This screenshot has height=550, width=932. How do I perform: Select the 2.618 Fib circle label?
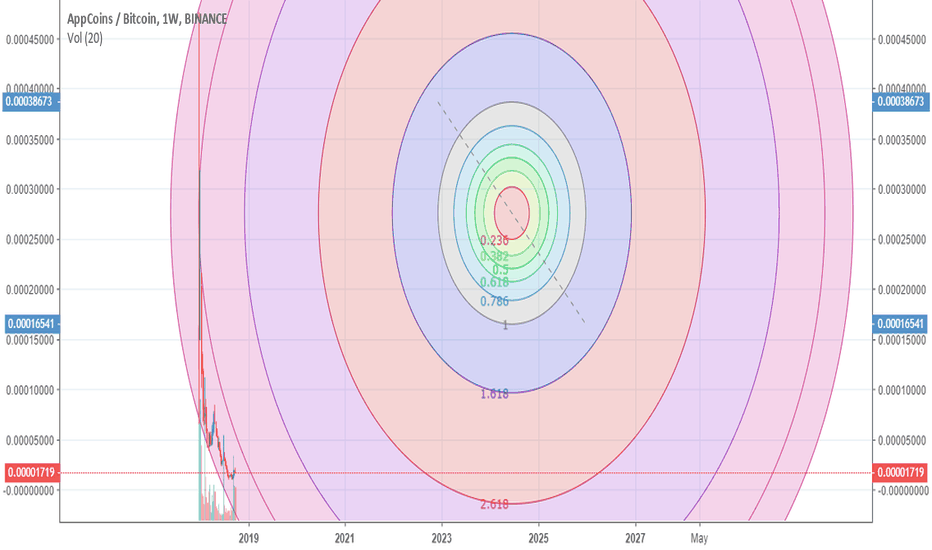pyautogui.click(x=495, y=504)
